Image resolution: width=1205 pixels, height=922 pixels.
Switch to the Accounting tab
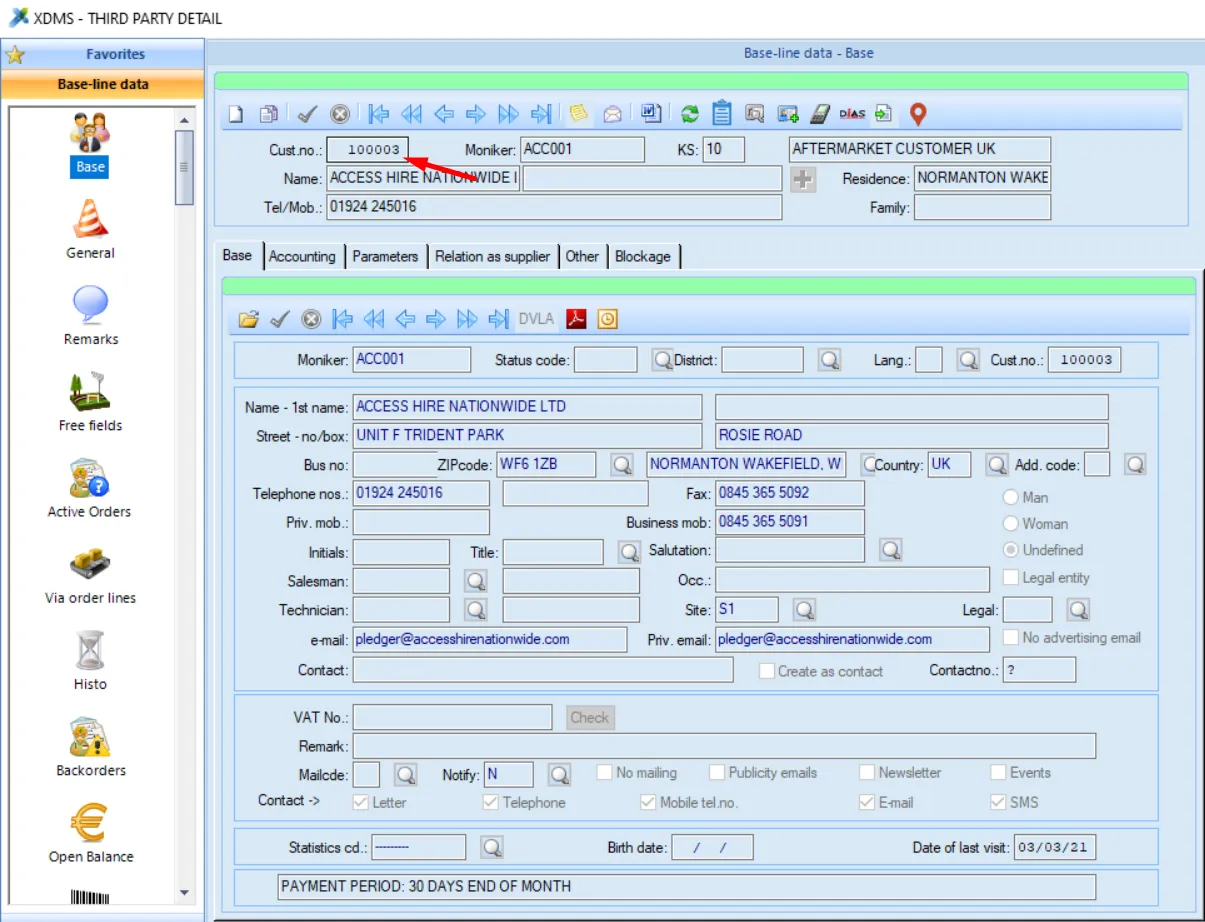coord(302,256)
